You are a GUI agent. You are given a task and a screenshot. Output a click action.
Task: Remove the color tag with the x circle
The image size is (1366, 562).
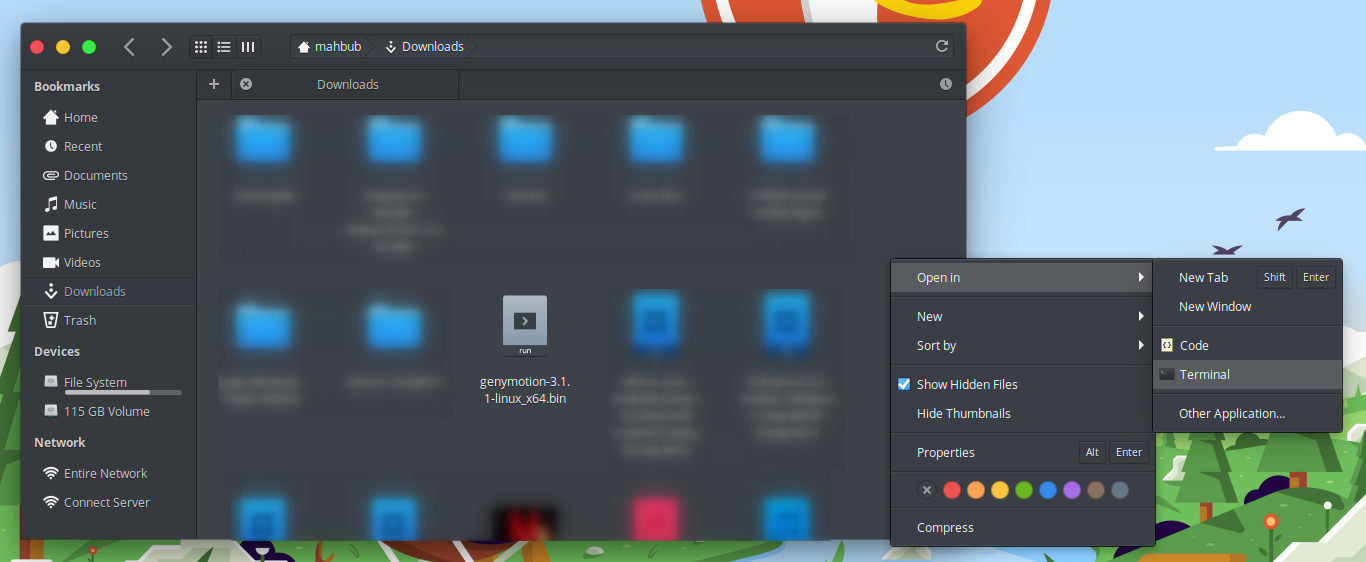(x=927, y=490)
